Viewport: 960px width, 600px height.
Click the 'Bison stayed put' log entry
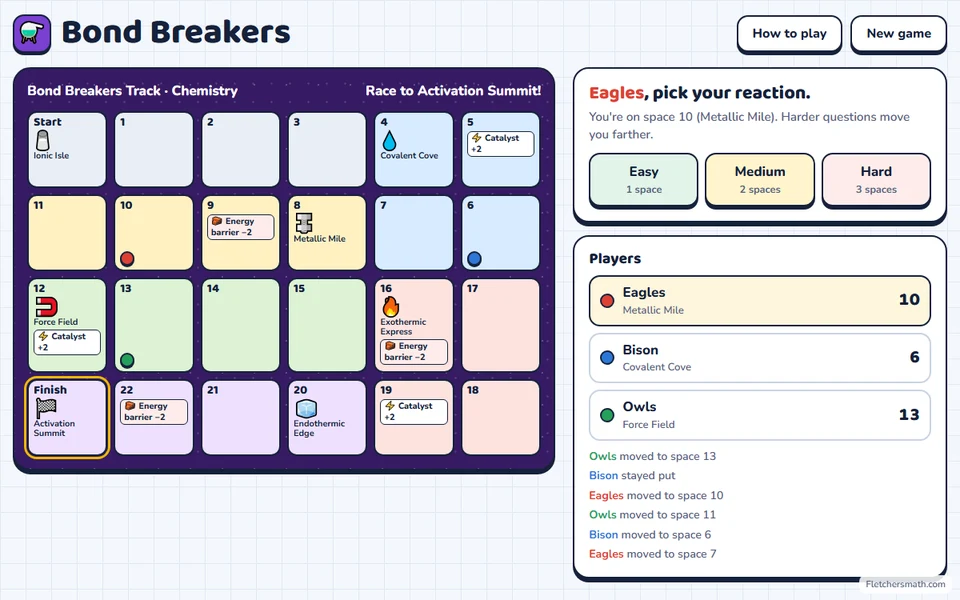(632, 476)
